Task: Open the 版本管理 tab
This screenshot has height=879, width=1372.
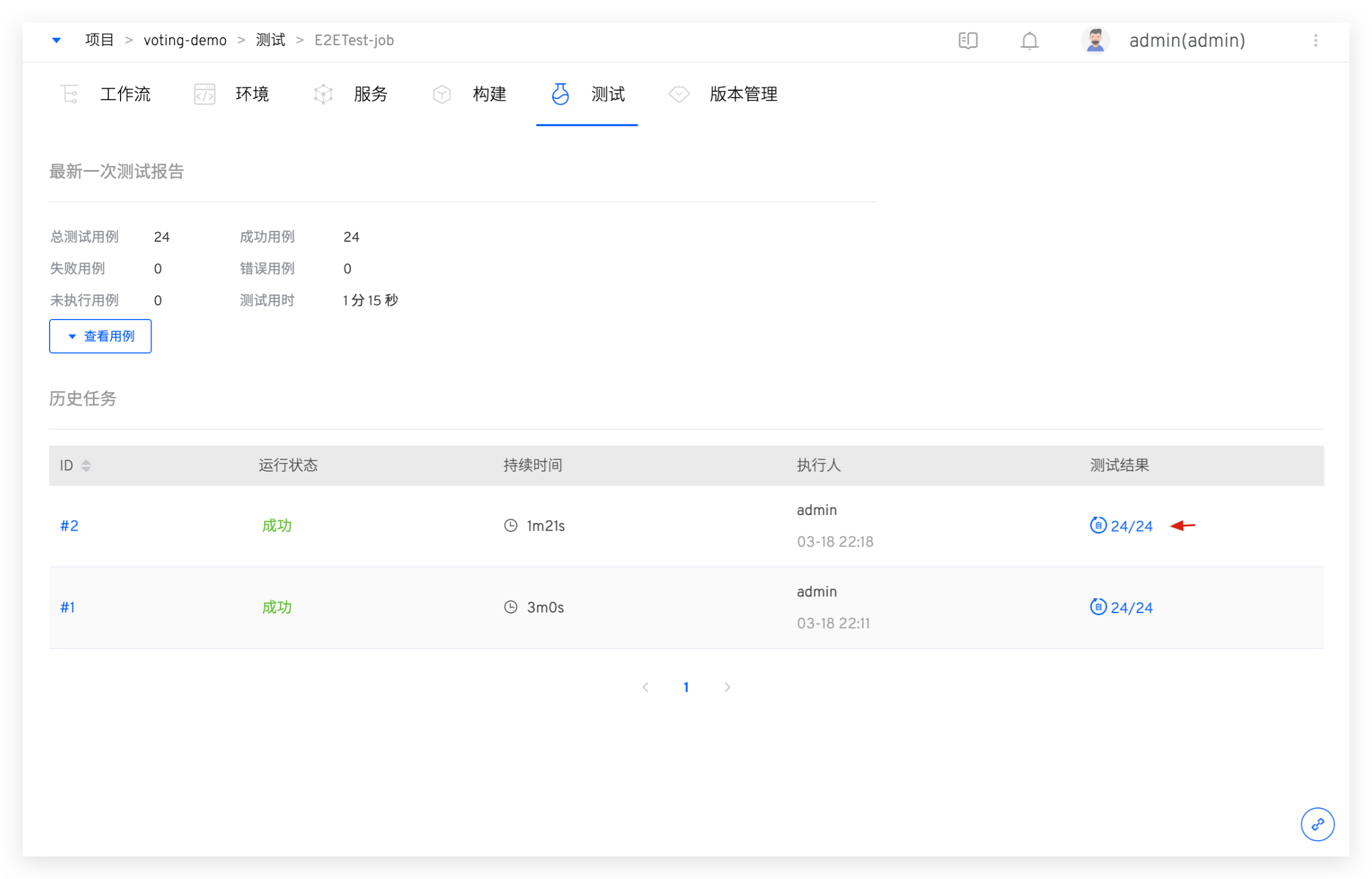Action: (x=743, y=94)
